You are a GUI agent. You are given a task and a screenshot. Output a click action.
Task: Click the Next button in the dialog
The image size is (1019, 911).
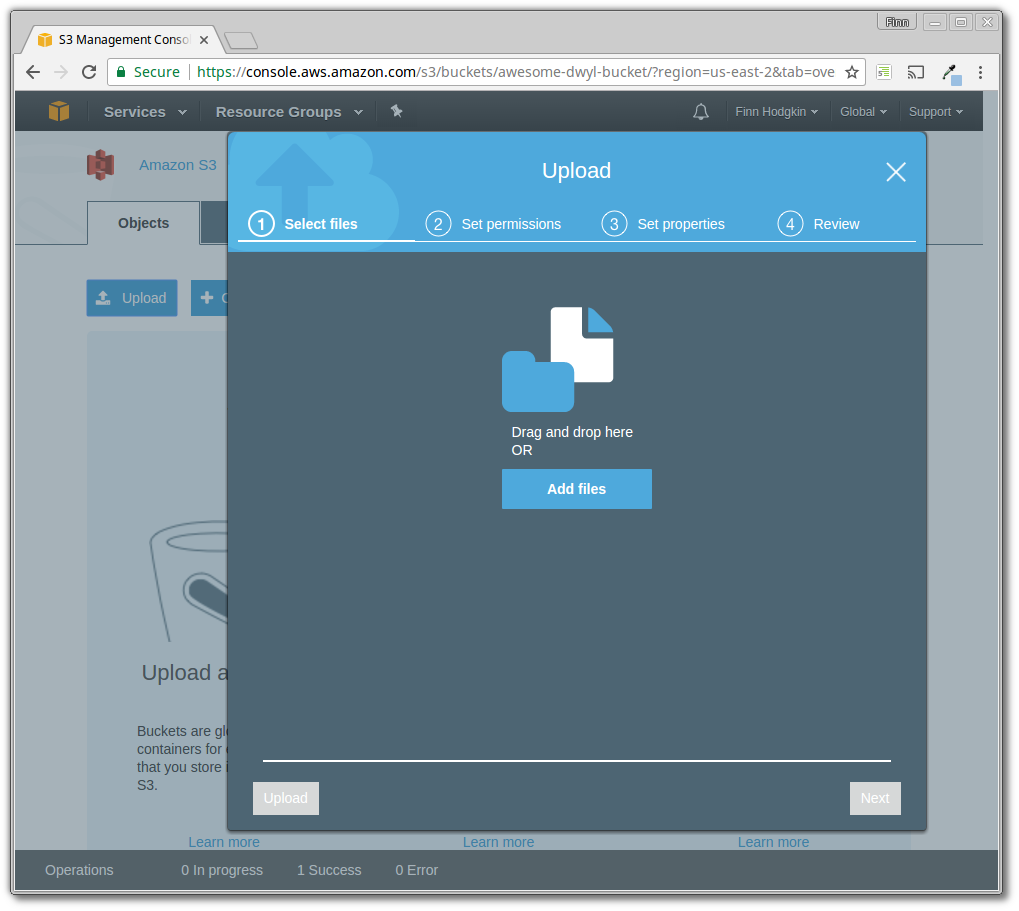point(875,798)
